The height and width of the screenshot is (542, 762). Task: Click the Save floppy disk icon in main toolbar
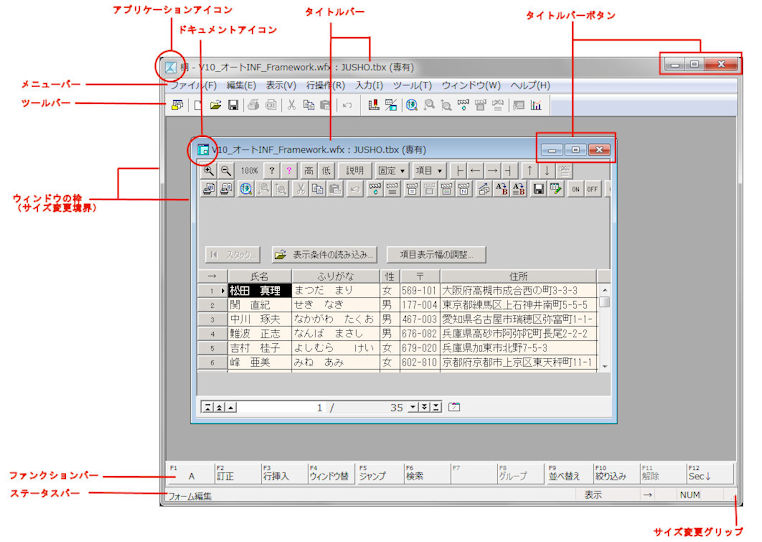click(x=232, y=105)
